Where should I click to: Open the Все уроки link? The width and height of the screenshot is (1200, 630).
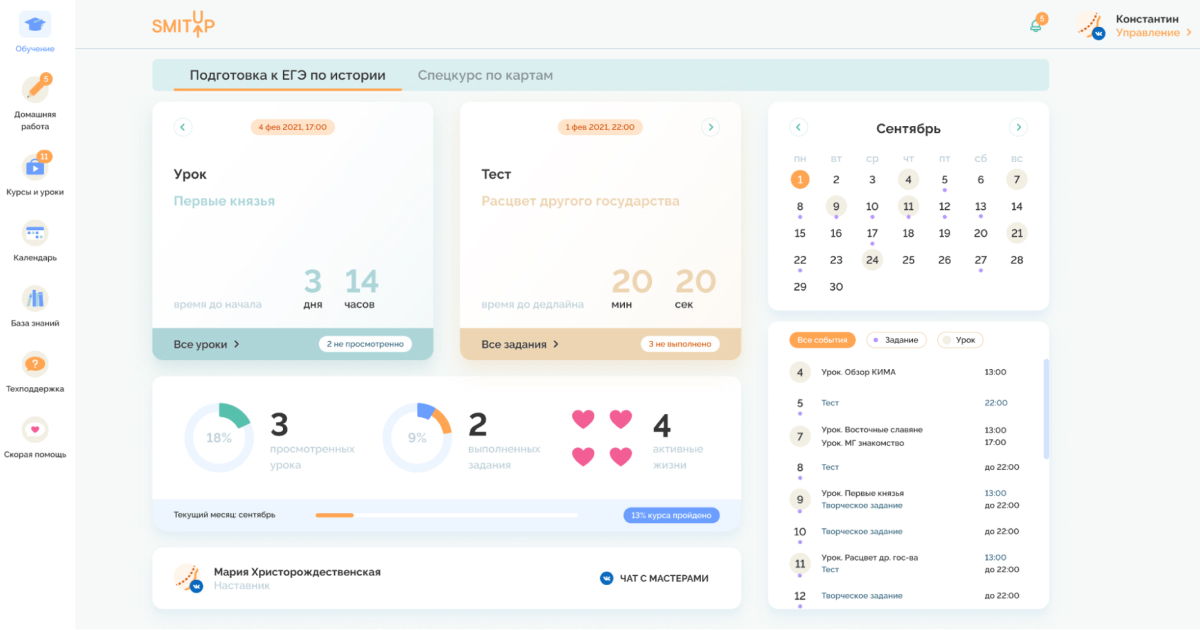pos(207,344)
